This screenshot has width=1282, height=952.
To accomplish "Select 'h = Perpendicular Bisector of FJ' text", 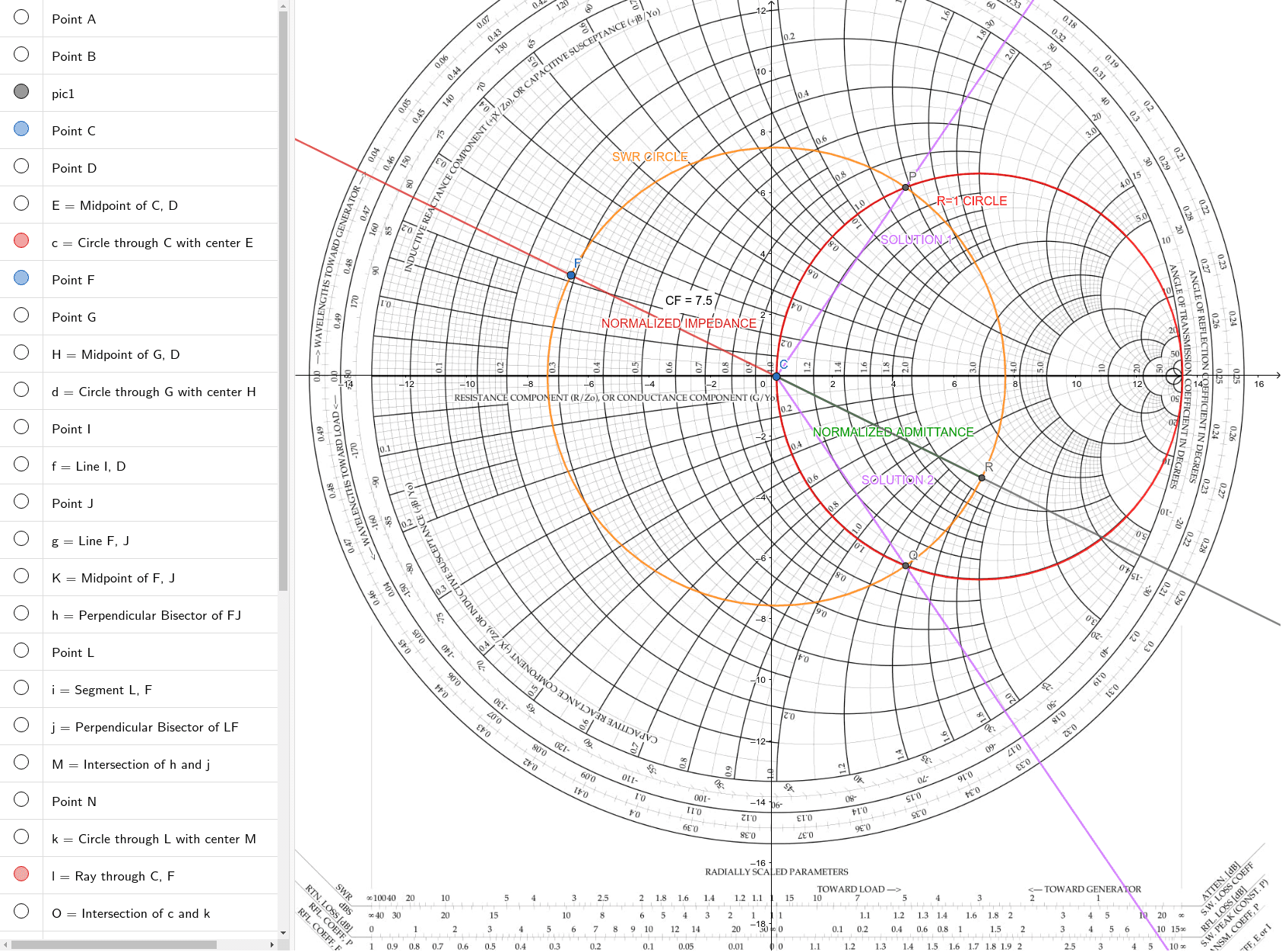I will (146, 615).
